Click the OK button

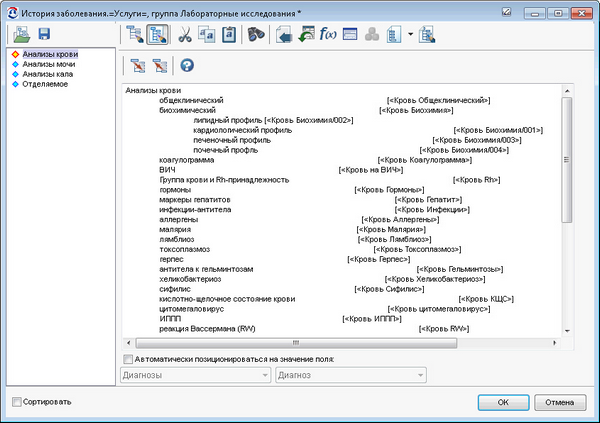[x=503, y=402]
